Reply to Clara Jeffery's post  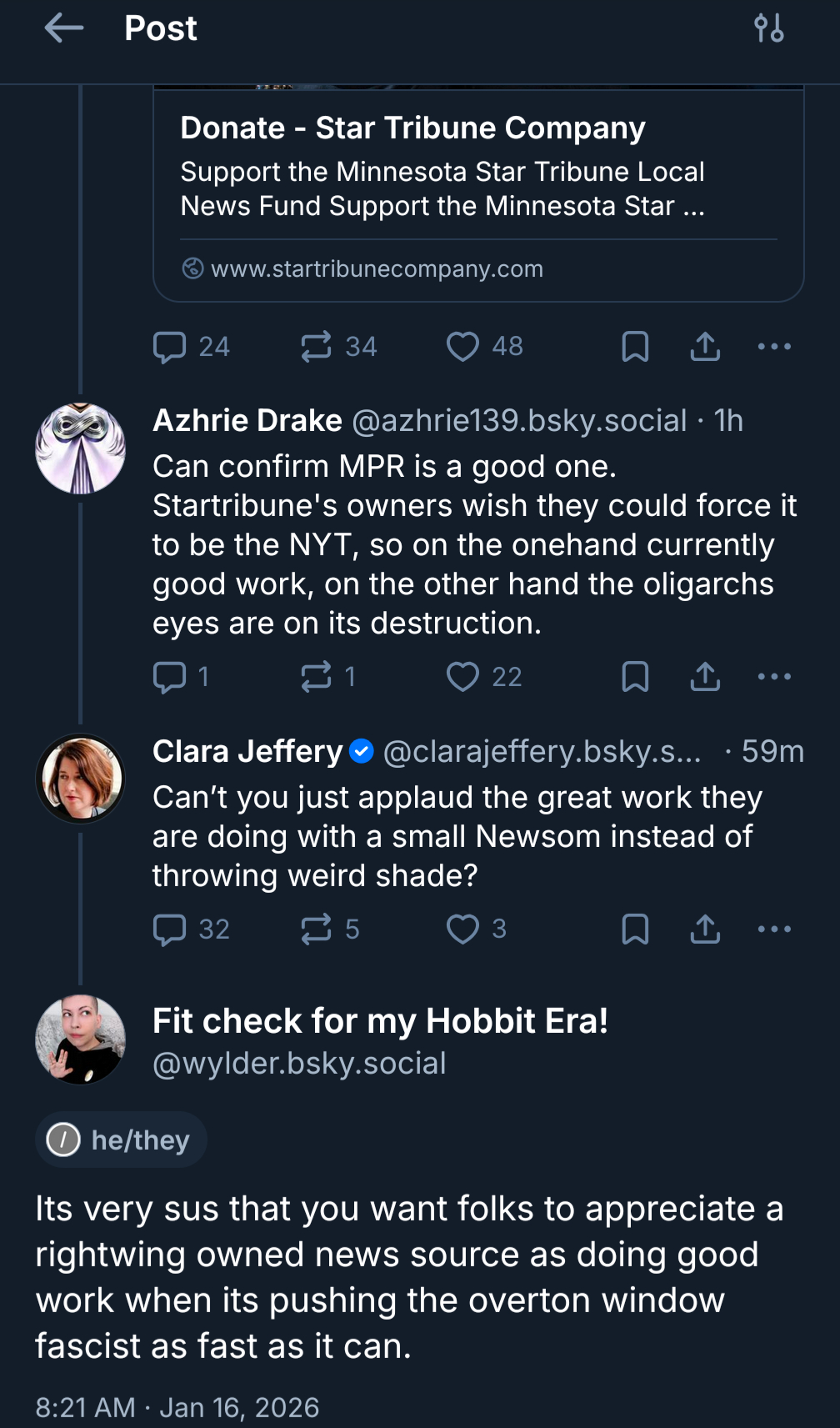pyautogui.click(x=170, y=929)
